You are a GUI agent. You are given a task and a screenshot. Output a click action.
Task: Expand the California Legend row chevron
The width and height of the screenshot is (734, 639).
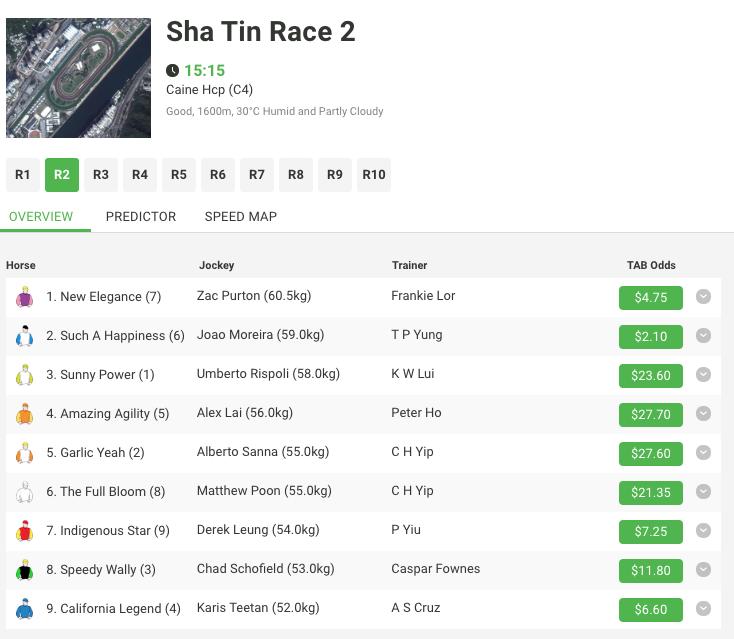tap(703, 609)
